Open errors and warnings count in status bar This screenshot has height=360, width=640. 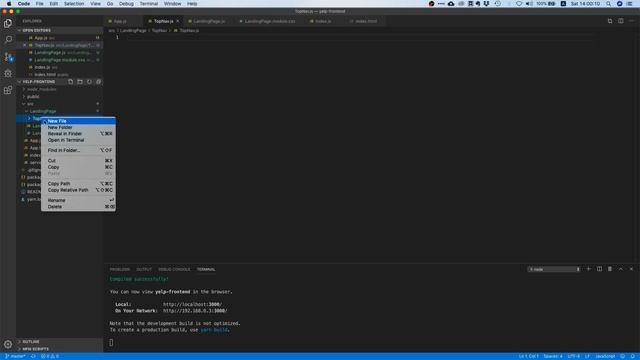pyautogui.click(x=49, y=356)
